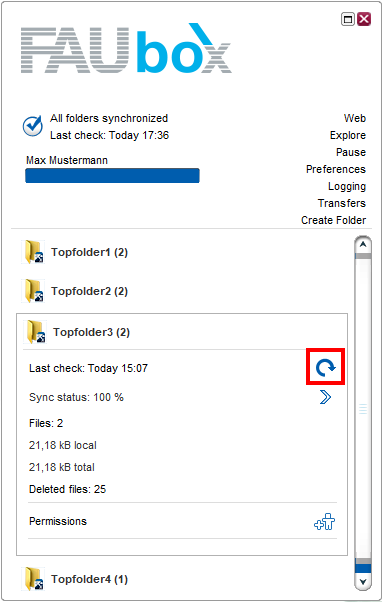The image size is (382, 602).
Task: Open the Transfers view
Action: 342,203
